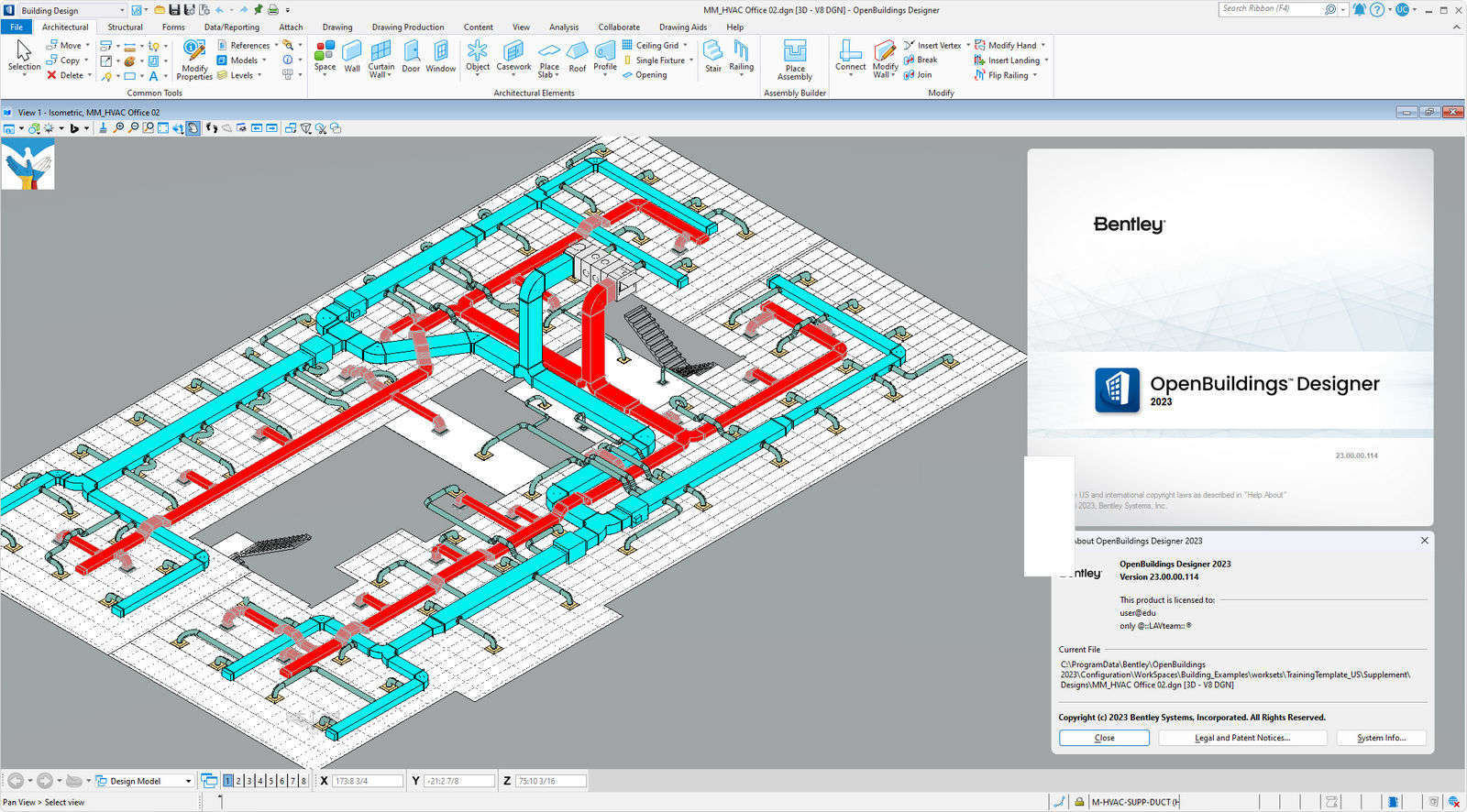Switch to the Data/Reporting tab
Screen dimensions: 1467x812
pyautogui.click(x=231, y=27)
